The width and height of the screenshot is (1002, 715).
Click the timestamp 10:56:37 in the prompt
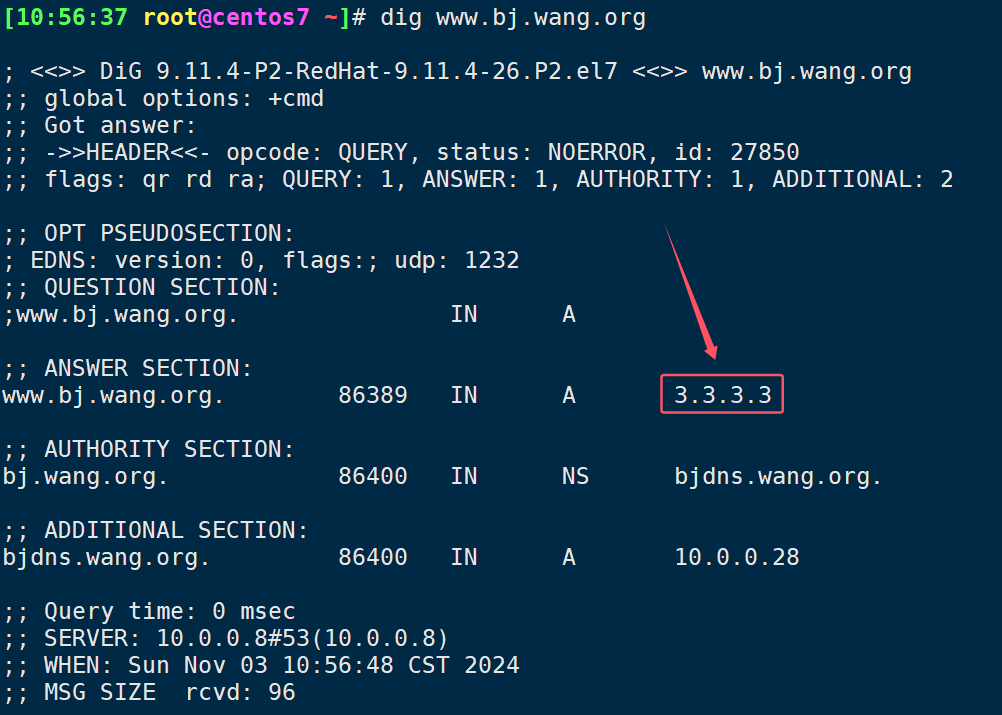(72, 17)
